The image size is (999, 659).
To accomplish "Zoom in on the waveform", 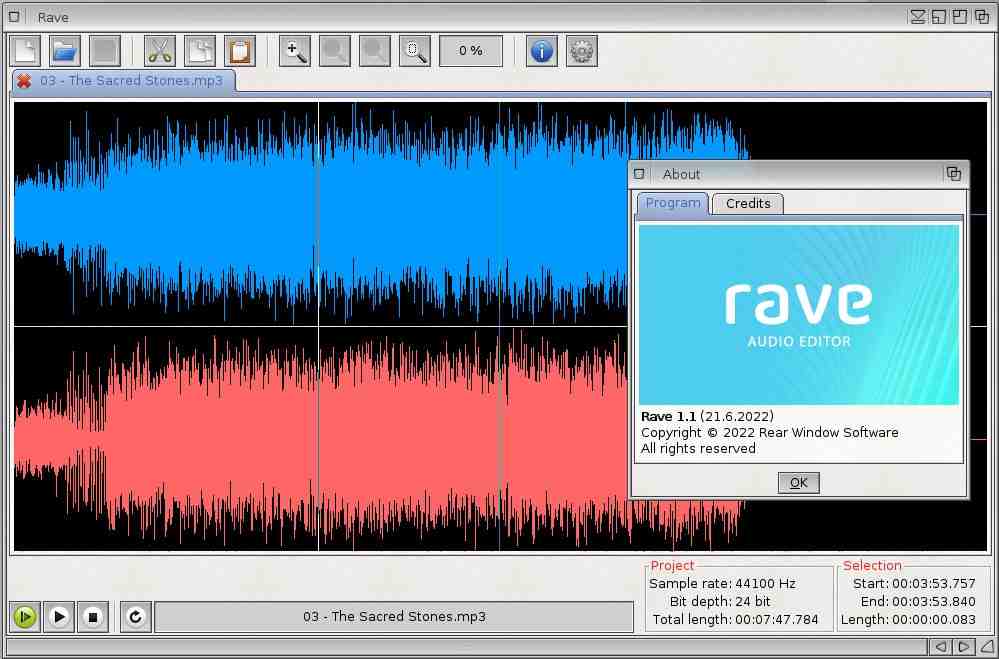I will tap(295, 50).
